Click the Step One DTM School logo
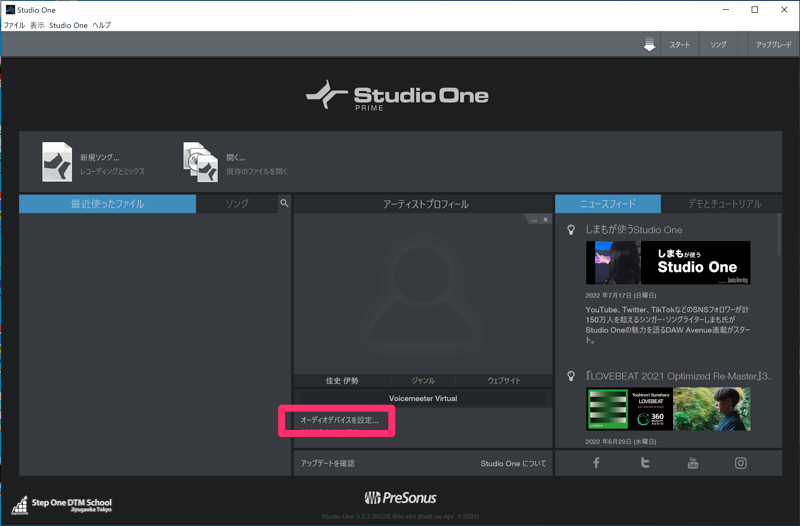The height and width of the screenshot is (526, 800). pyautogui.click(x=62, y=504)
